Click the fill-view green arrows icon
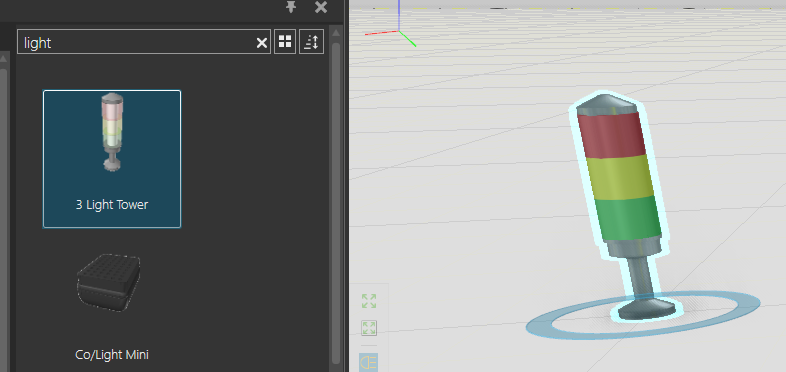Screen dimensions: 786x372 coord(369,301)
